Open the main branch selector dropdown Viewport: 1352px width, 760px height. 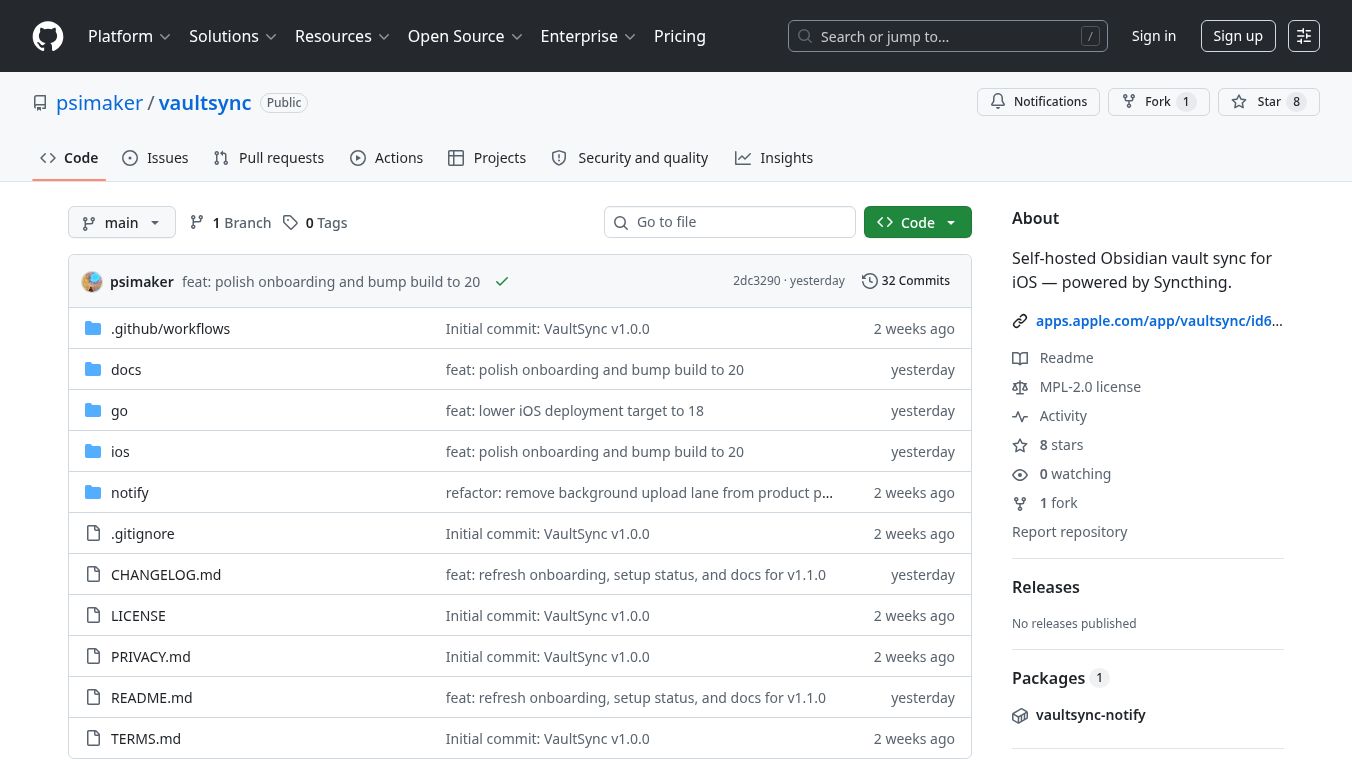tap(122, 222)
